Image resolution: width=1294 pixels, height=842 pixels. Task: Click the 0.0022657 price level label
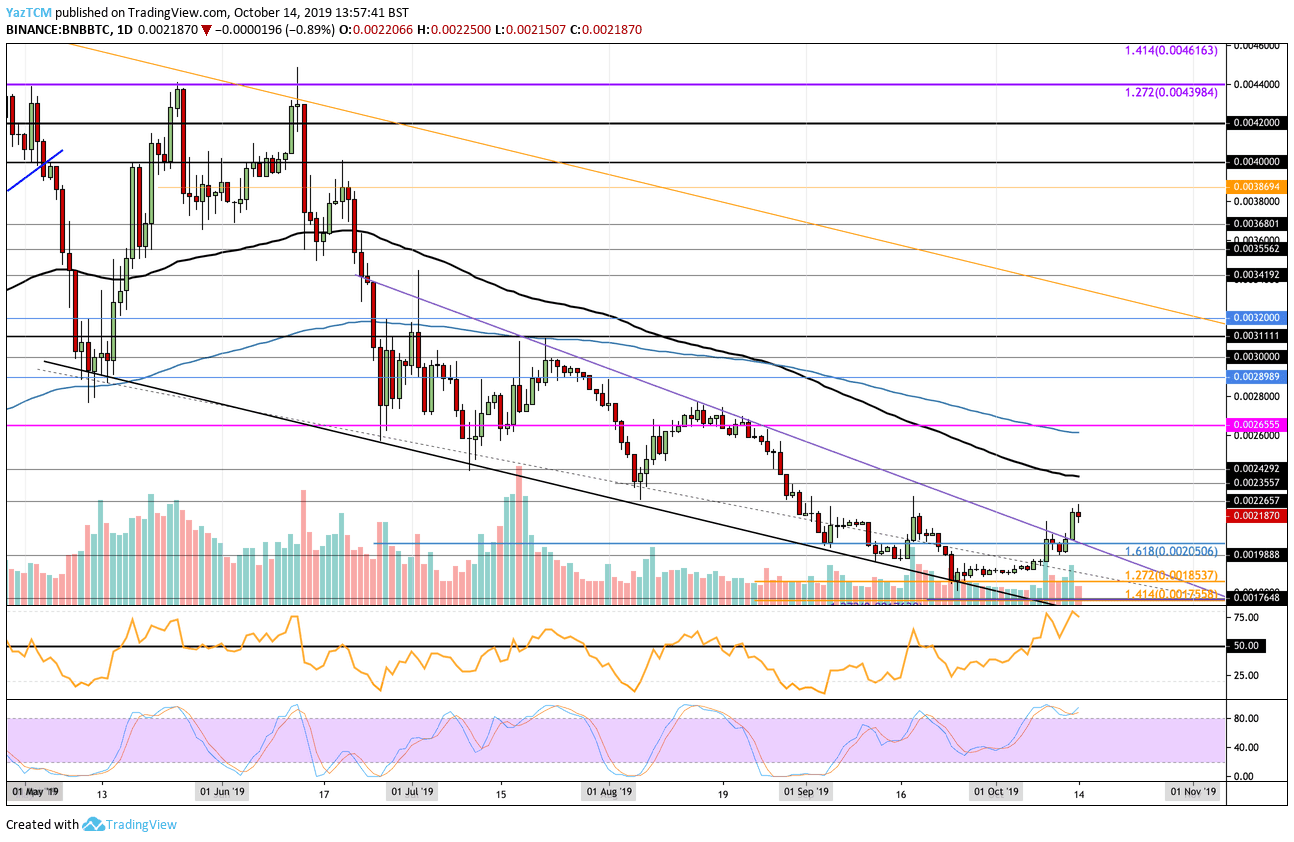click(x=1257, y=501)
